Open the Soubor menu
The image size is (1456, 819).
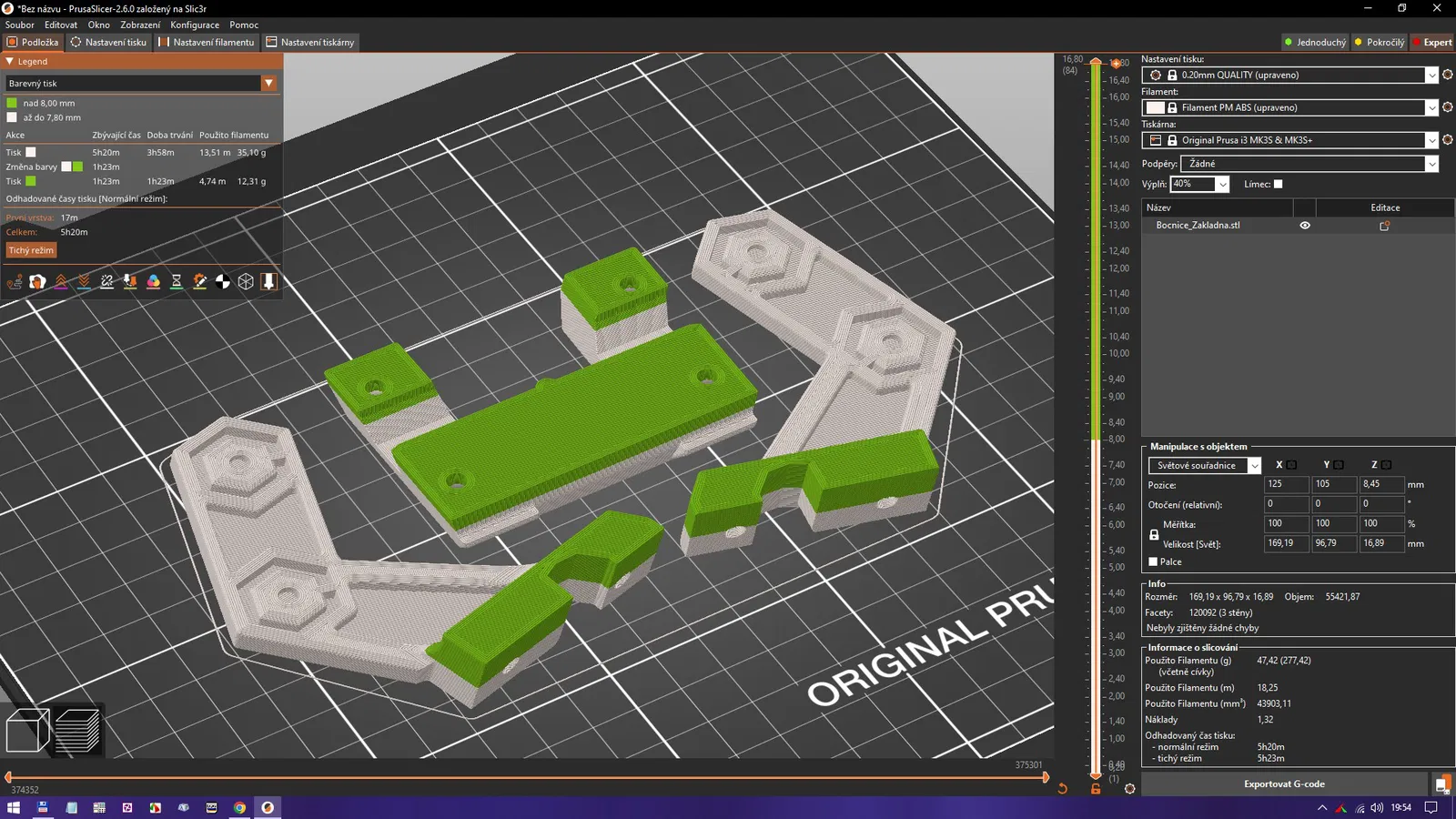pos(20,25)
